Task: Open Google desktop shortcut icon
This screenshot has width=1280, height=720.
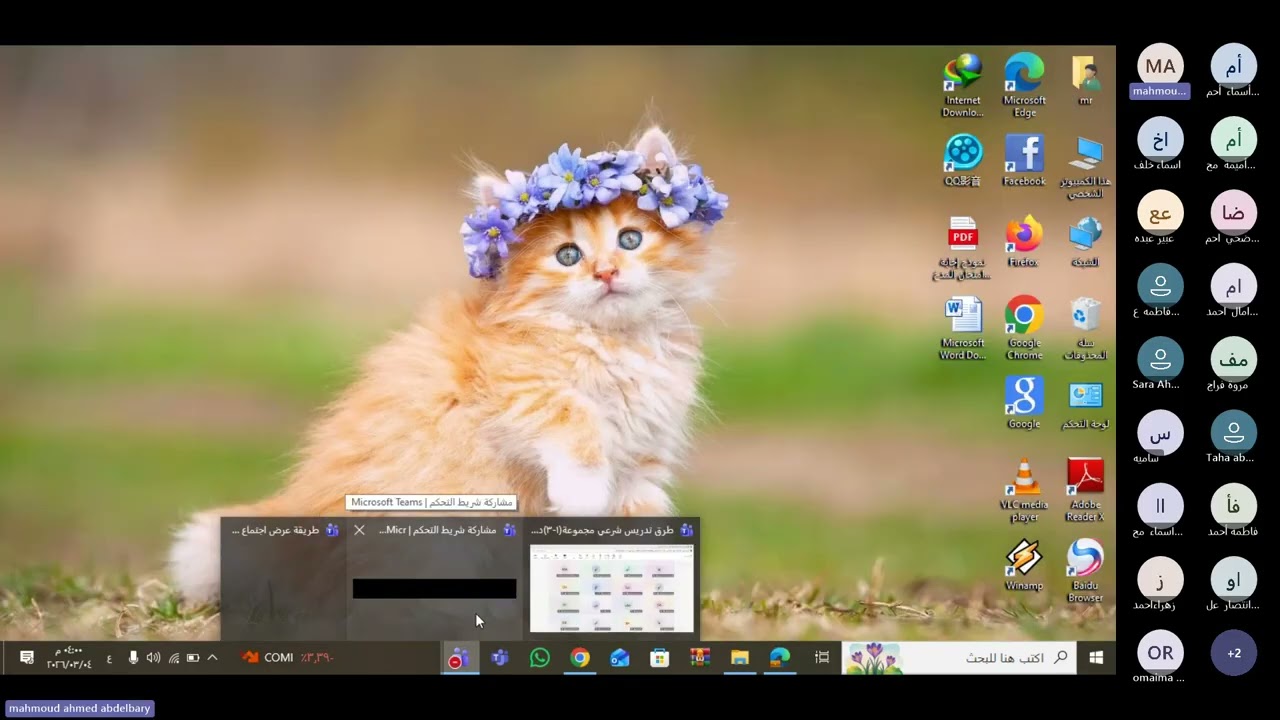Action: [1024, 403]
